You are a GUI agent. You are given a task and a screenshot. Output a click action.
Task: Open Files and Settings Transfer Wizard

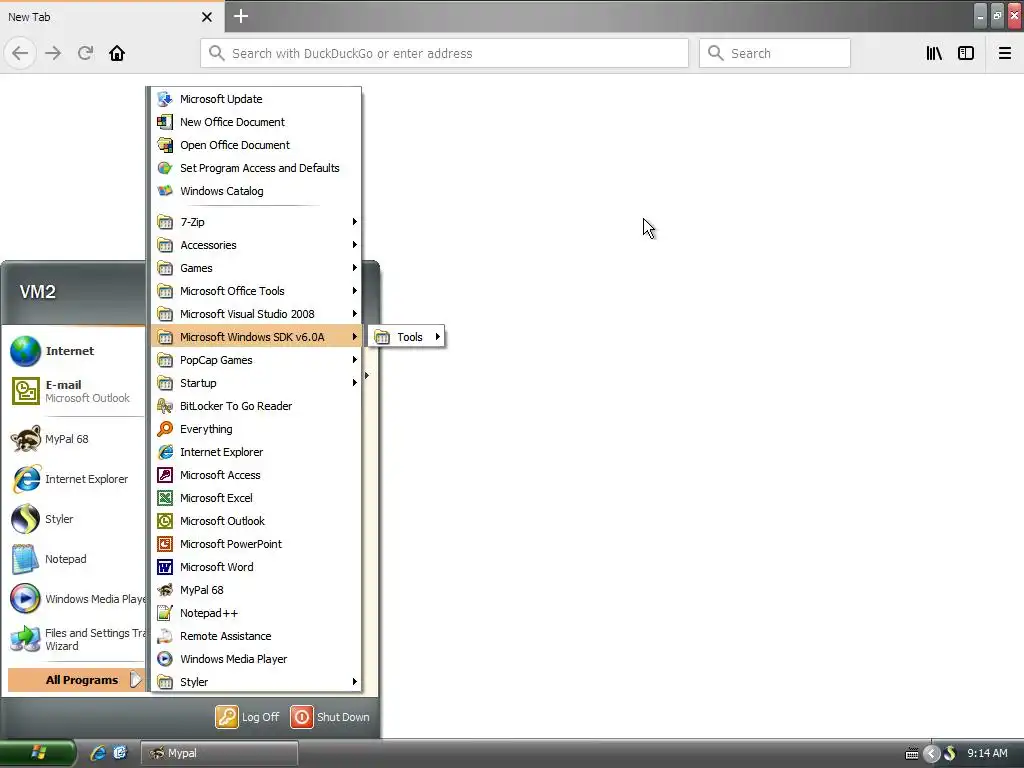[x=75, y=639]
